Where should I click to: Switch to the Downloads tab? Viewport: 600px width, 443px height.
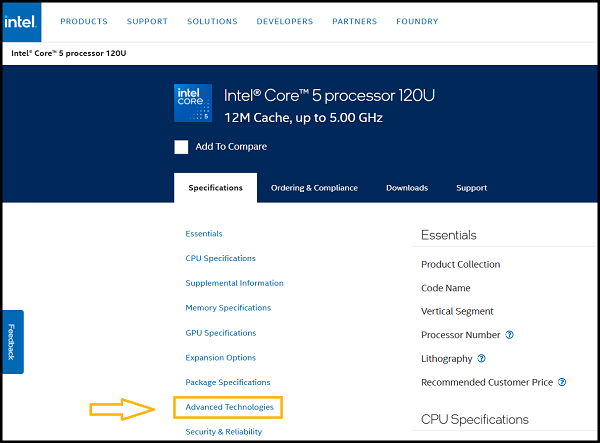pyautogui.click(x=406, y=188)
